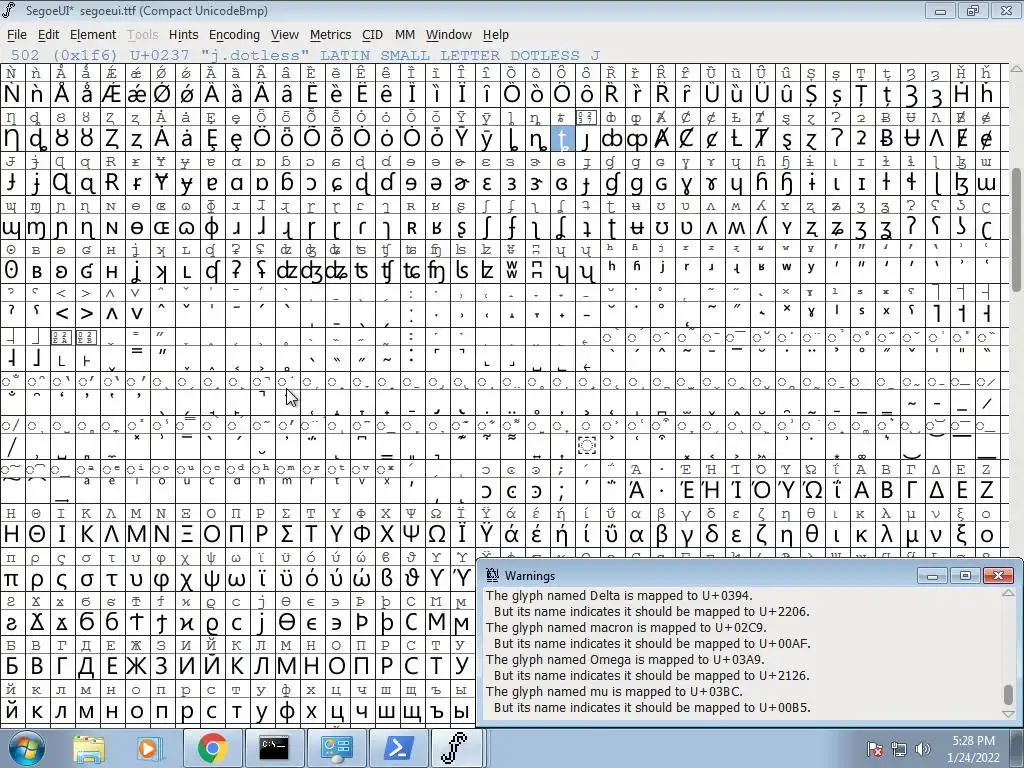Open the Element menu
The width and height of the screenshot is (1024, 768).
pyautogui.click(x=93, y=35)
